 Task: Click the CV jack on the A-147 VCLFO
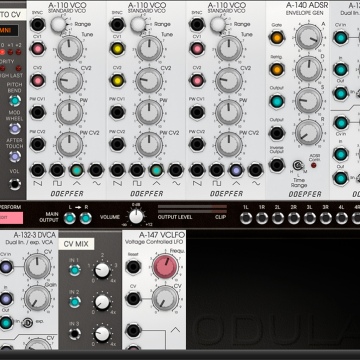133,299
